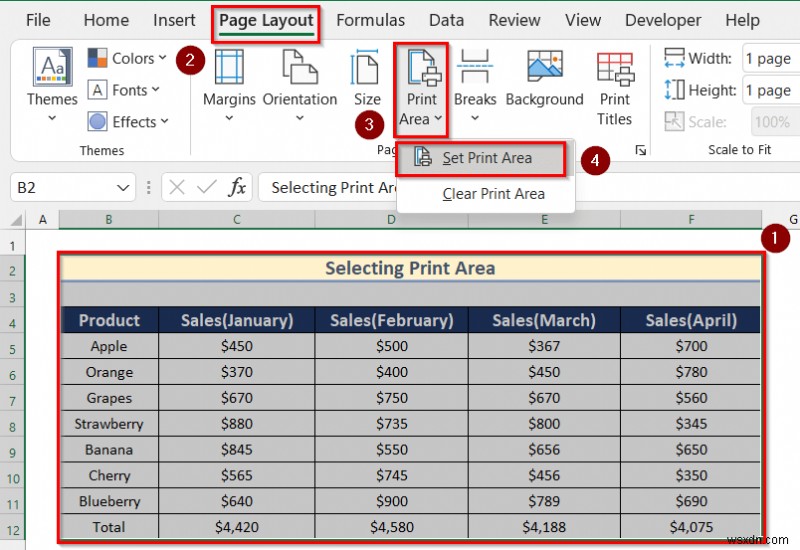800x550 pixels.
Task: Click the Breaks icon
Action: pyautogui.click(x=475, y=68)
